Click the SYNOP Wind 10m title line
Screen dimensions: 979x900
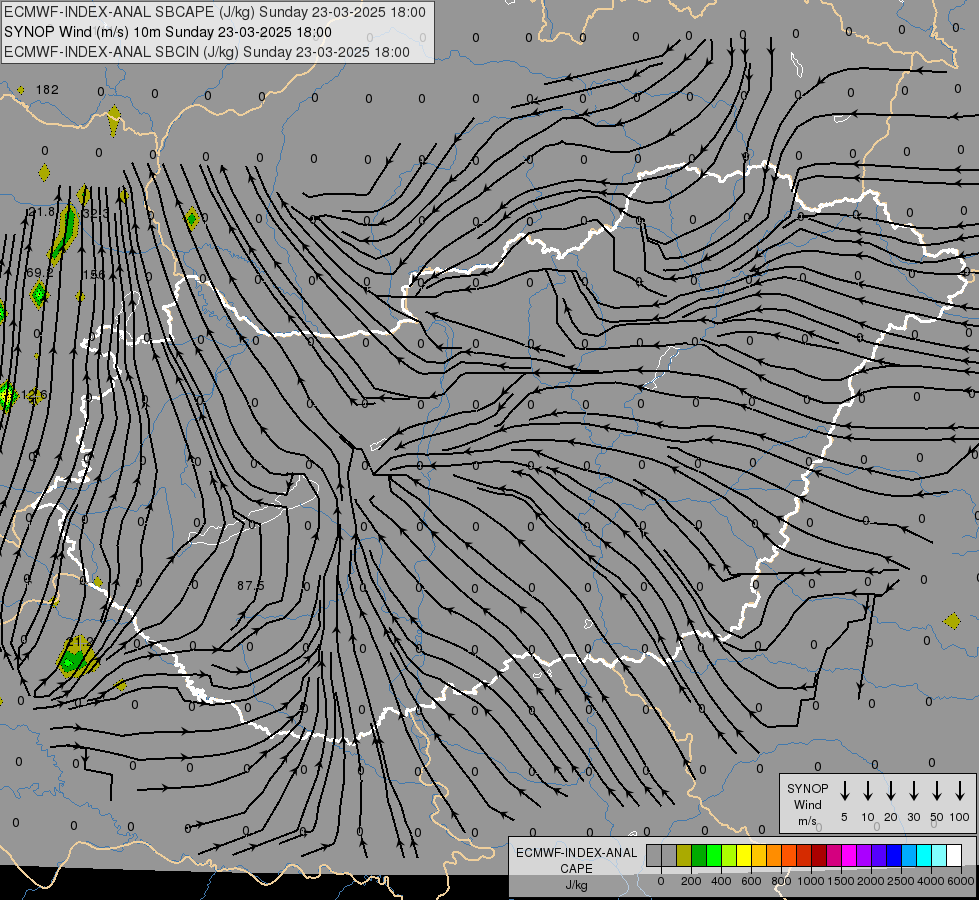click(x=168, y=32)
